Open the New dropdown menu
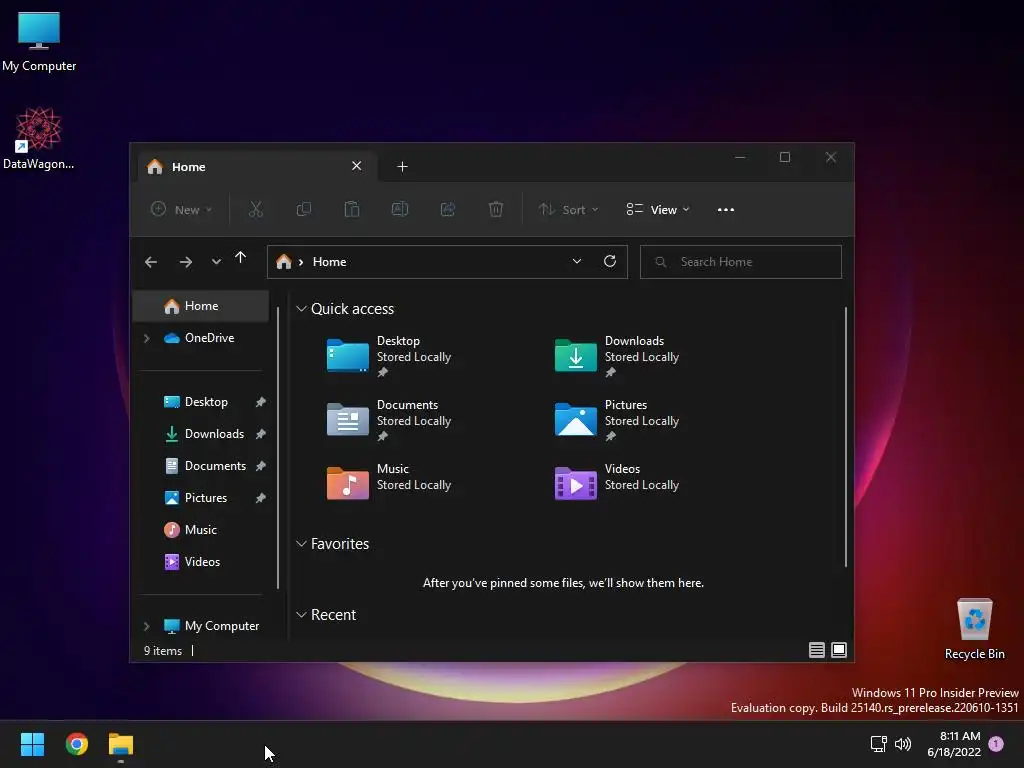The height and width of the screenshot is (768, 1024). click(x=181, y=210)
